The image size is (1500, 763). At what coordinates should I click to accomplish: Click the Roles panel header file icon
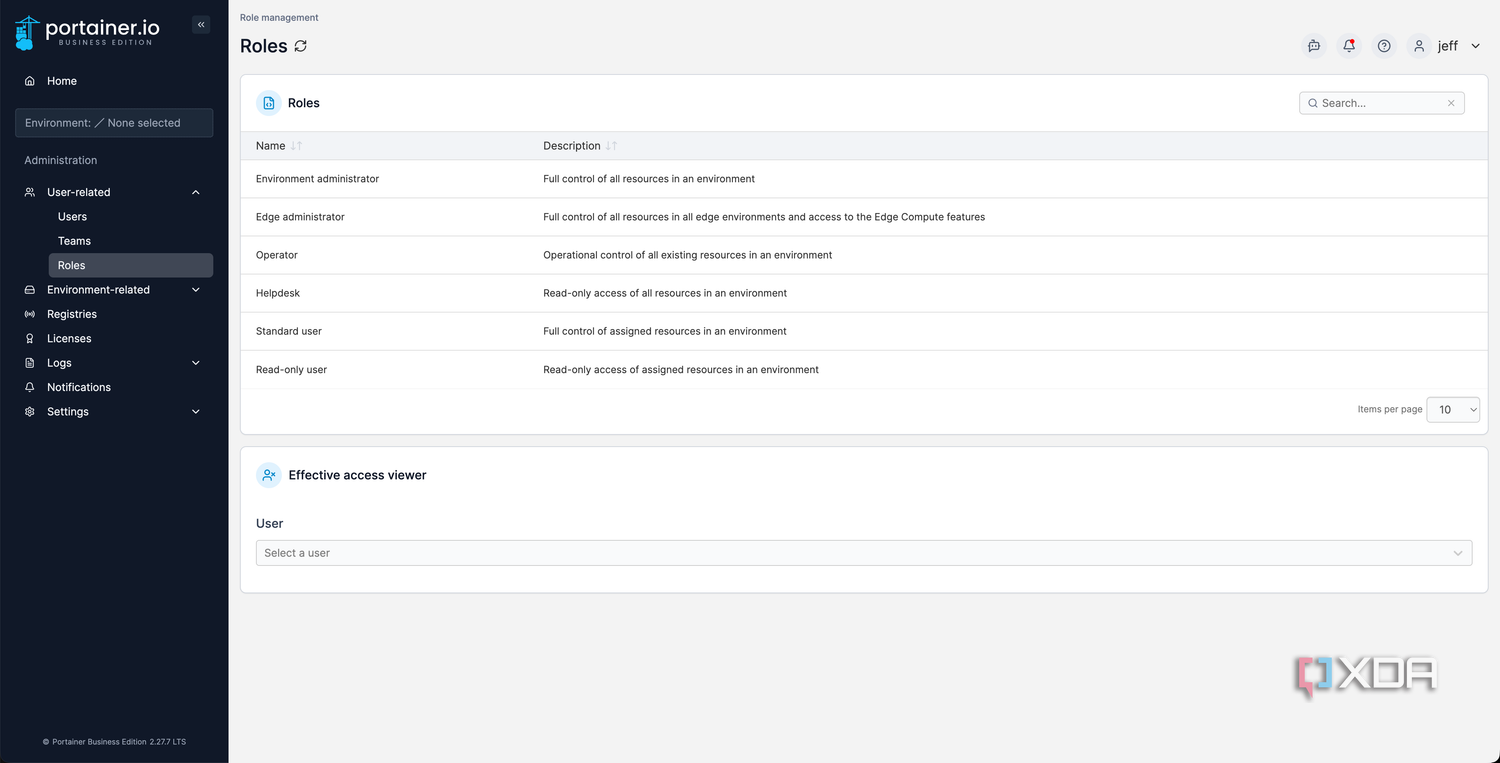point(269,103)
